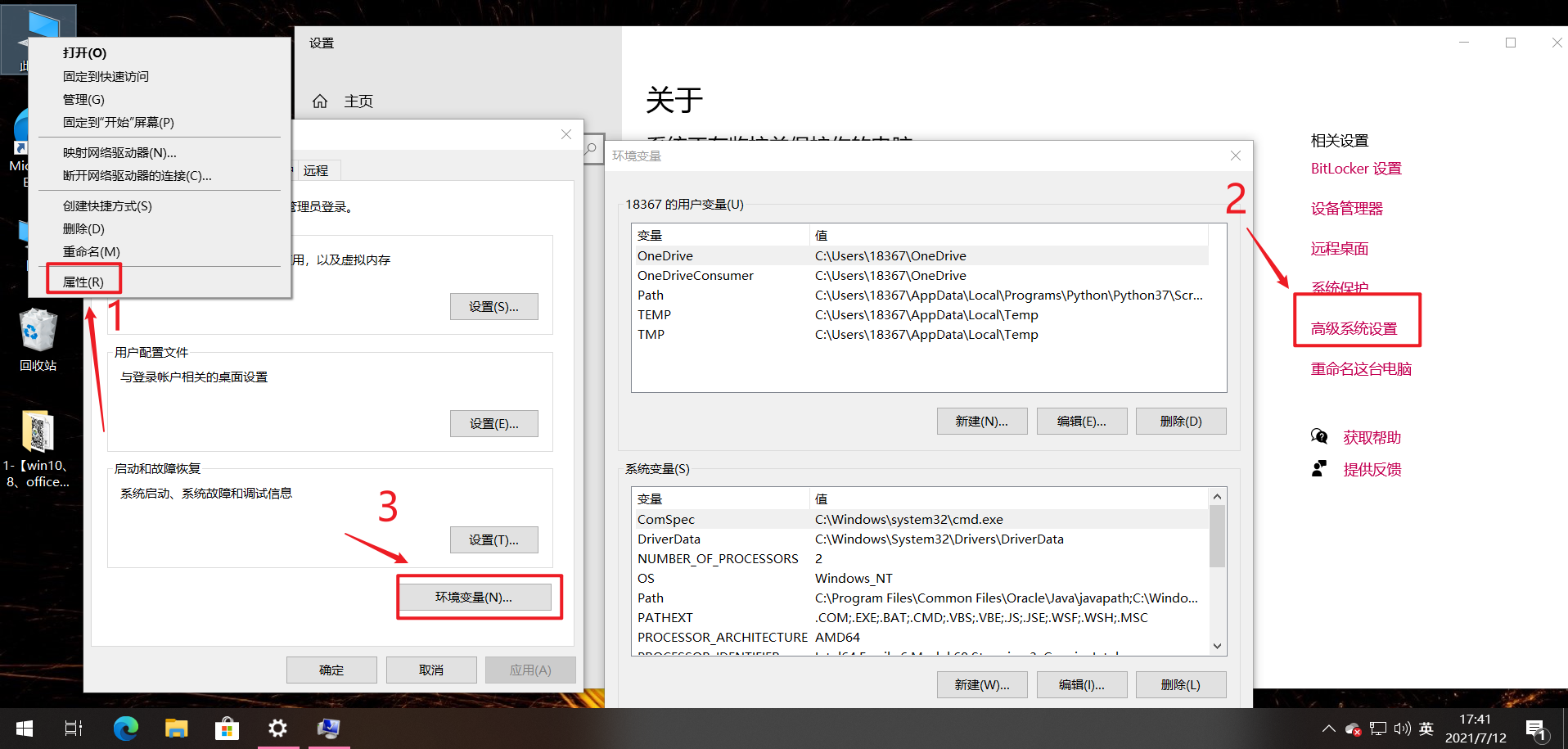Screen dimensions: 1568x749
Task: Open the network tray icon
Action: tap(1378, 729)
